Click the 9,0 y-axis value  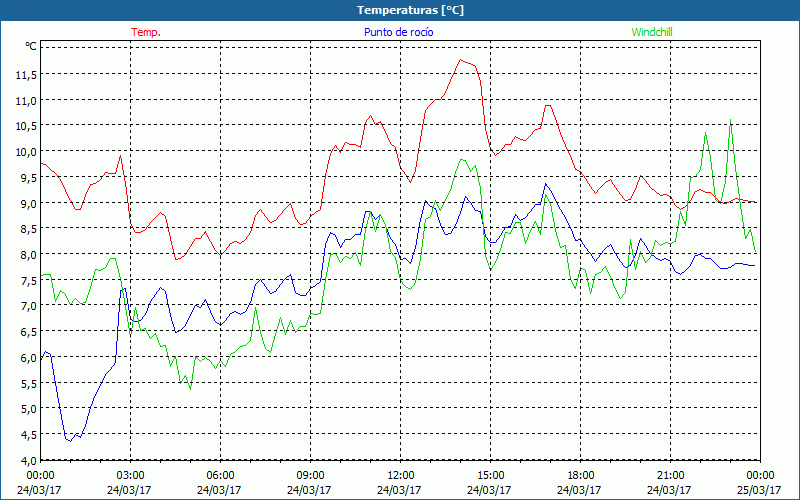pos(29,204)
